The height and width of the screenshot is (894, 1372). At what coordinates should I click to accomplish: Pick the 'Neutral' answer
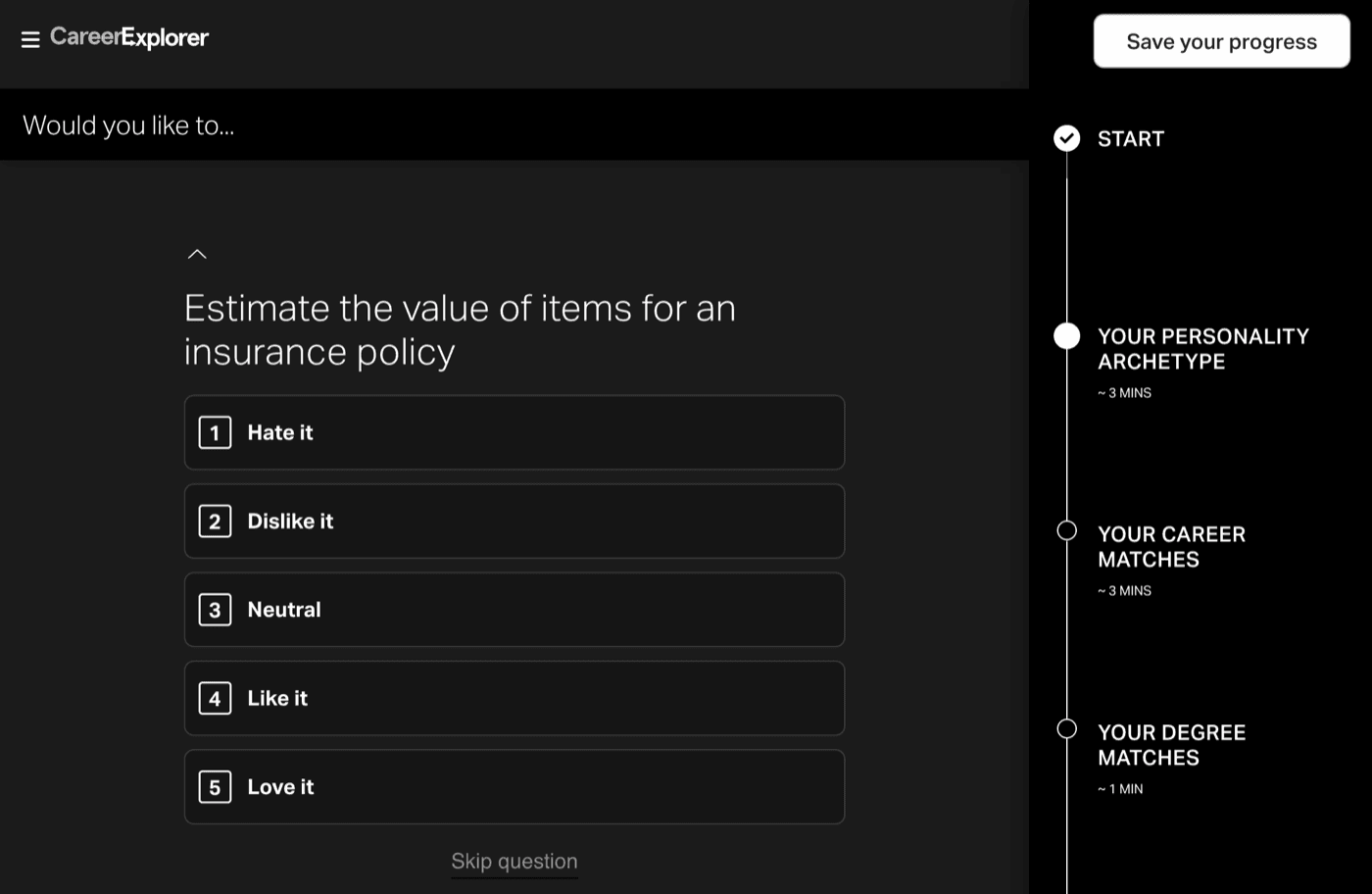[x=514, y=610]
